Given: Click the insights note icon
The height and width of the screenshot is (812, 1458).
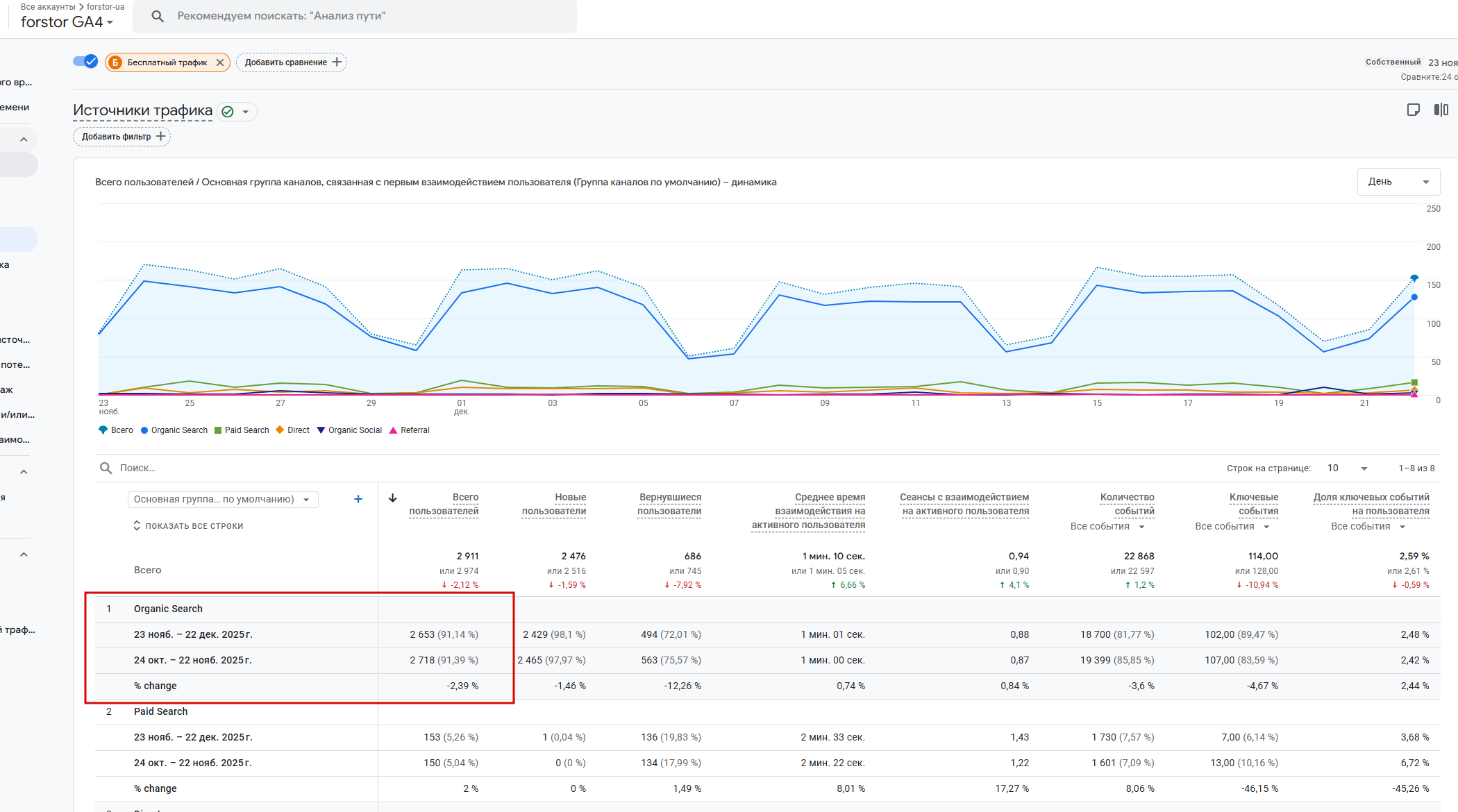Looking at the screenshot, I should pos(1413,110).
